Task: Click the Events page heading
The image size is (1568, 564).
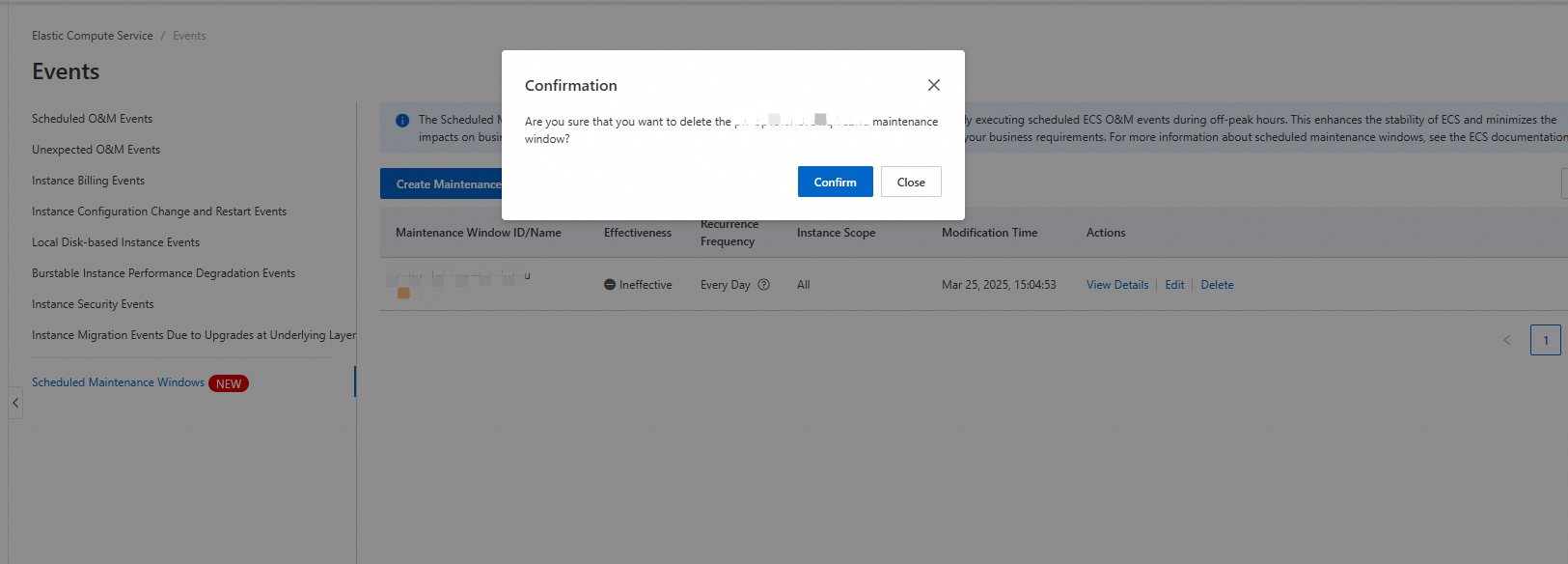Action: (66, 71)
